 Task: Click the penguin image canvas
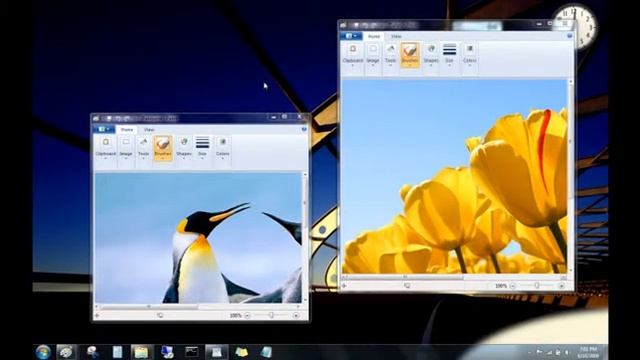(198, 238)
